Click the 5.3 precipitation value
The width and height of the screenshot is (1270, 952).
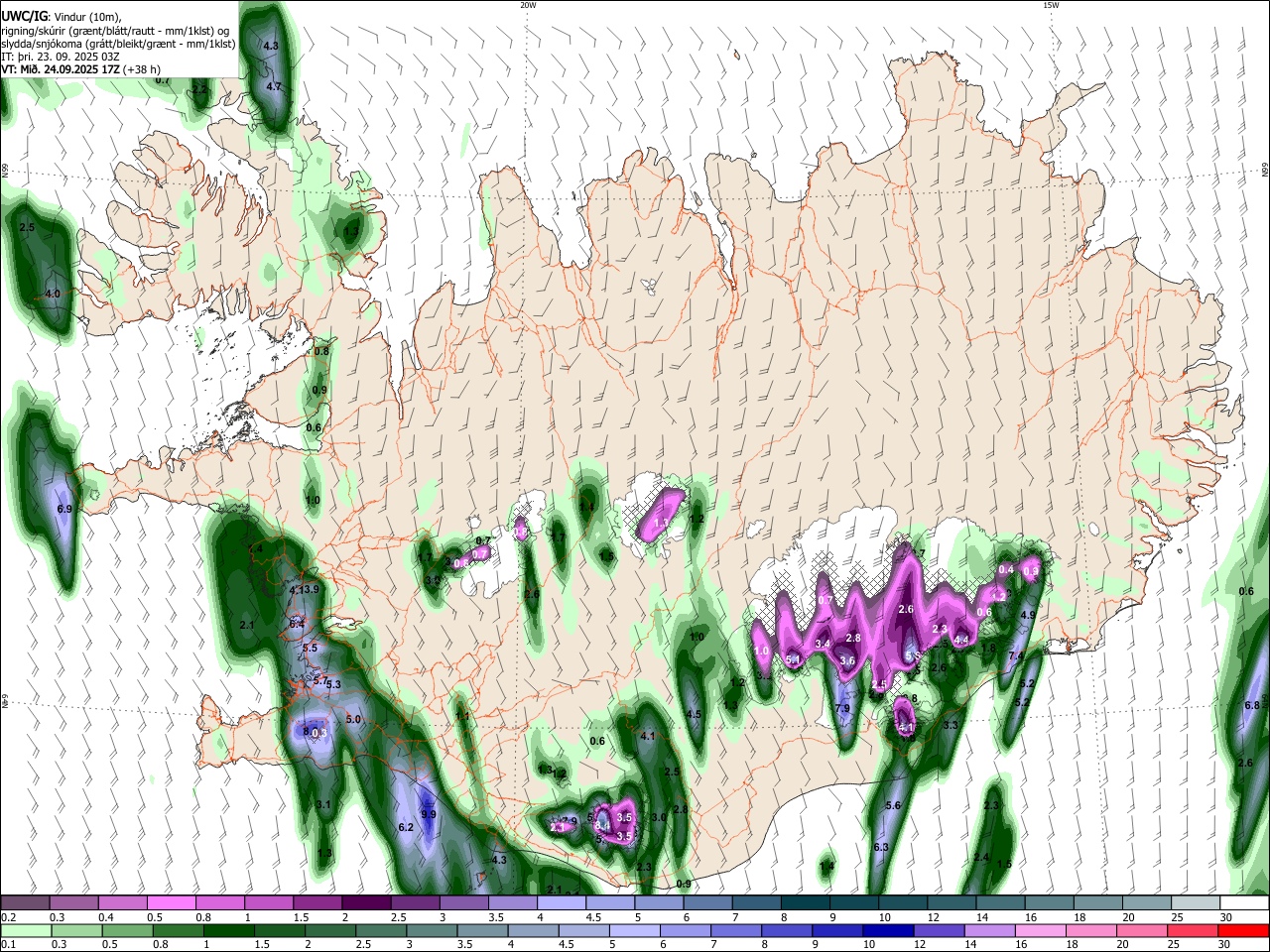click(333, 684)
